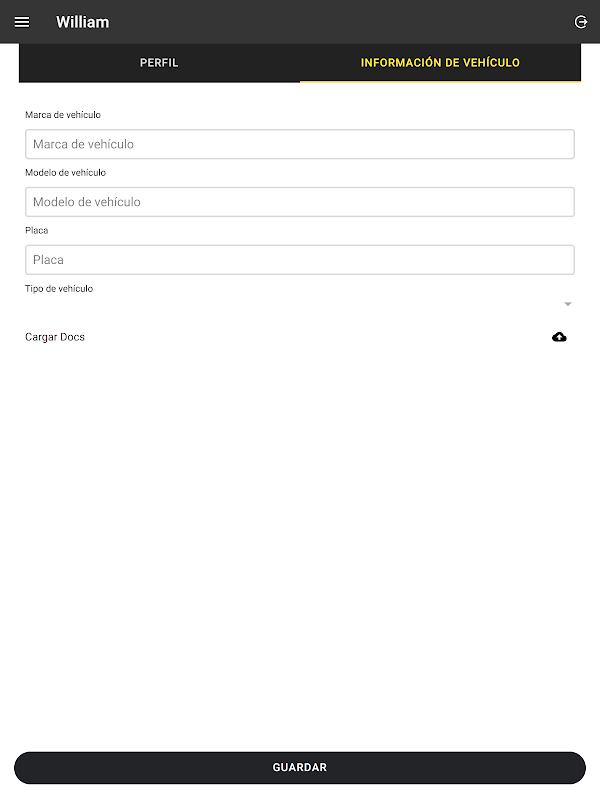Click the empty area below Cargar Docs
The image size is (600, 800).
(x=300, y=546)
